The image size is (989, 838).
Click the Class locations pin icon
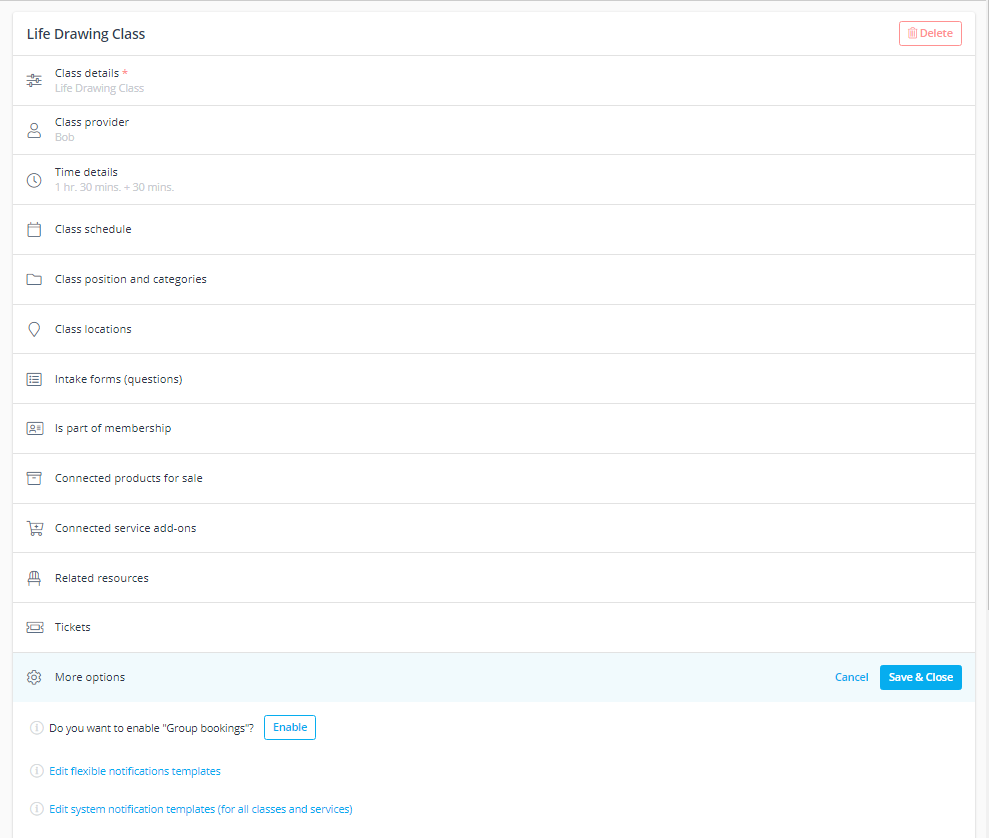coord(34,329)
